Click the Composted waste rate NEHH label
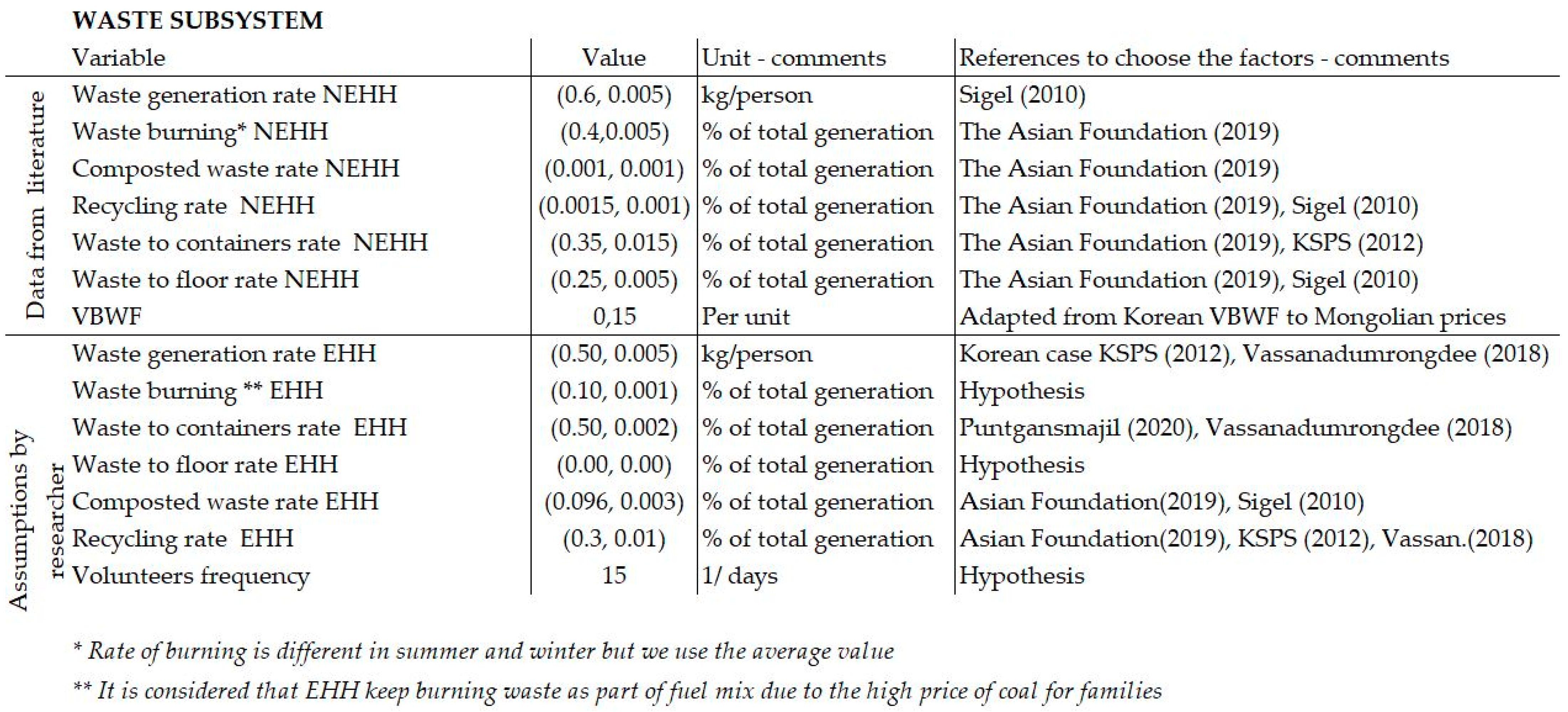Image resolution: width=1568 pixels, height=712 pixels. [x=236, y=169]
